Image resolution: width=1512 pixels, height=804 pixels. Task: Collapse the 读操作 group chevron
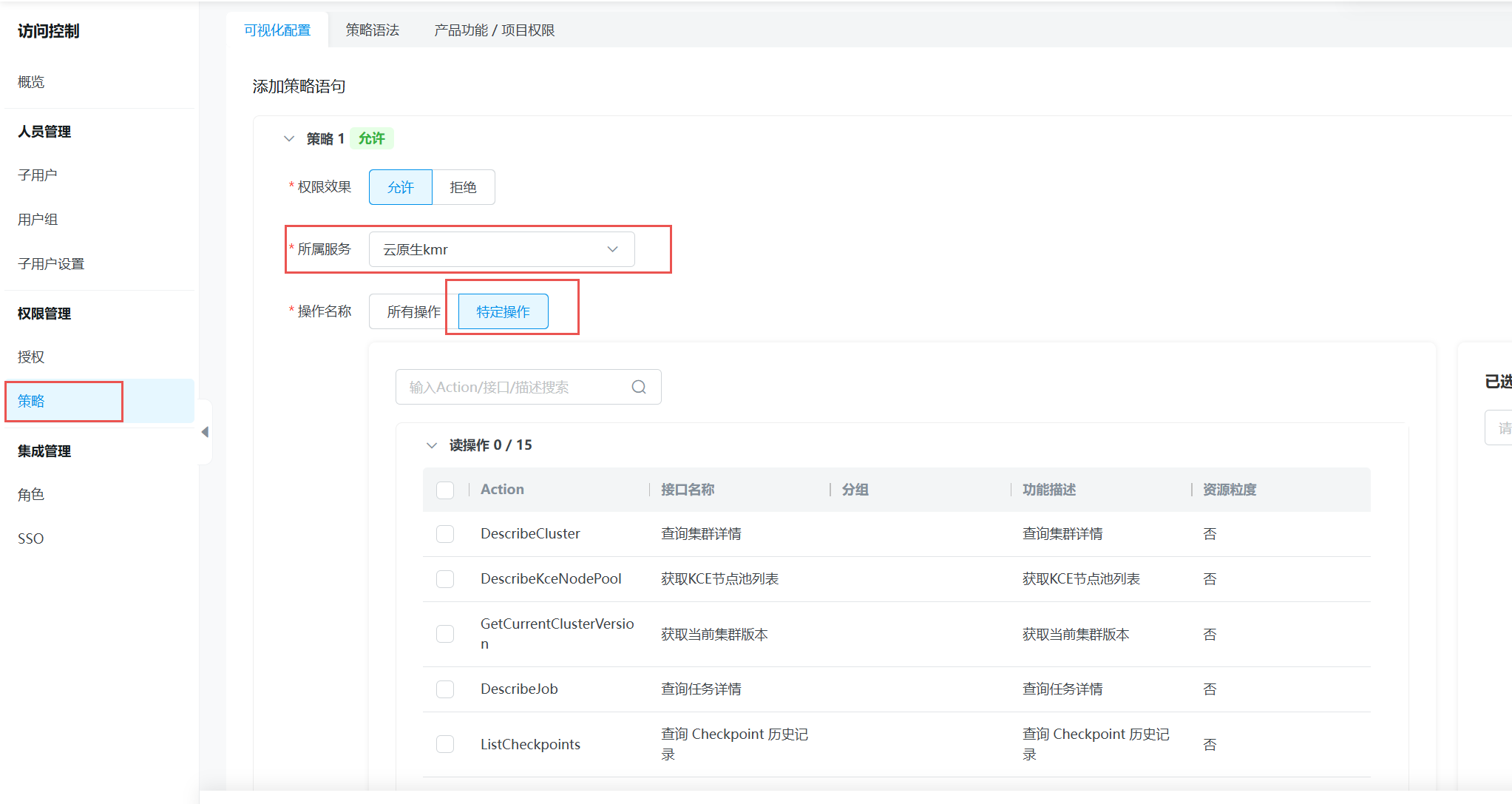(432, 445)
